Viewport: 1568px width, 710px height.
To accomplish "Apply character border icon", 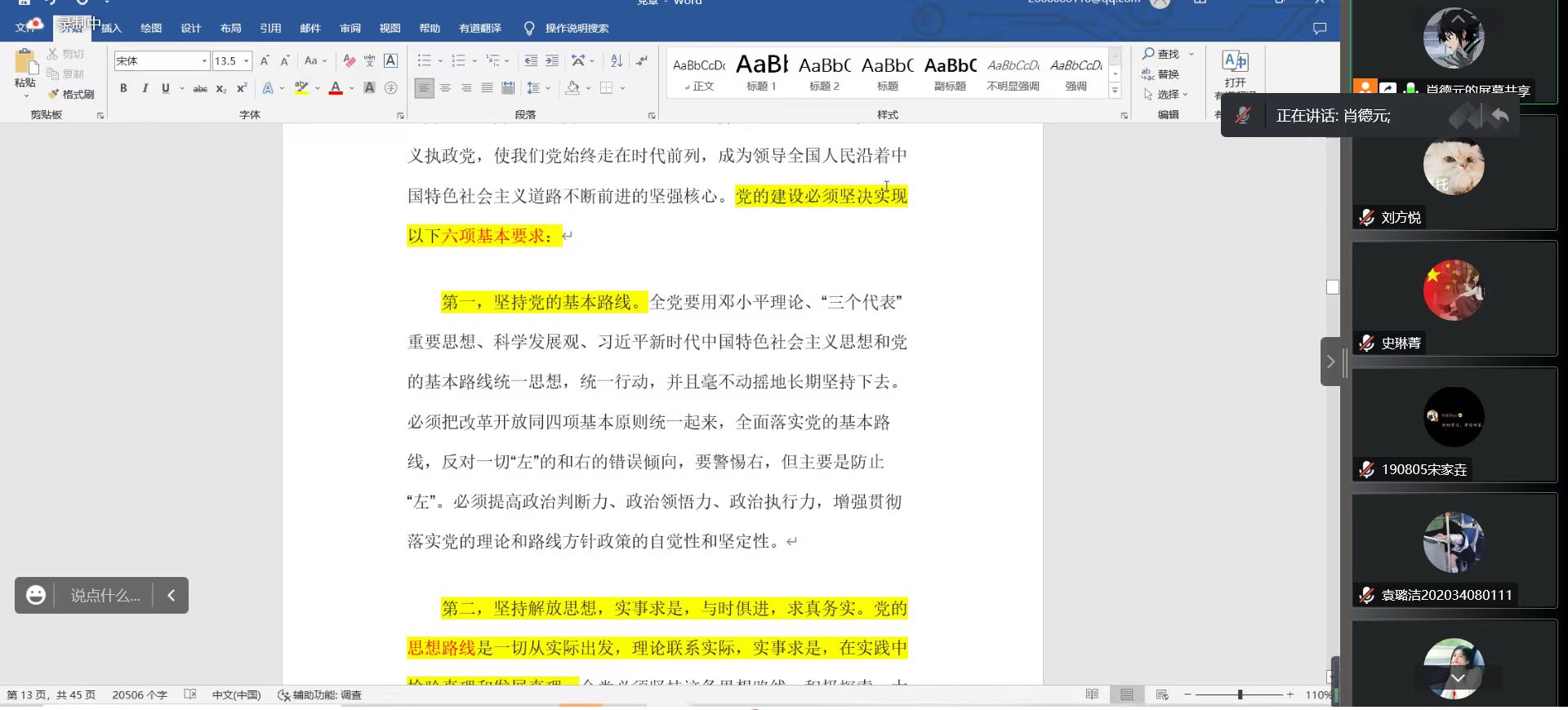I will point(391,60).
